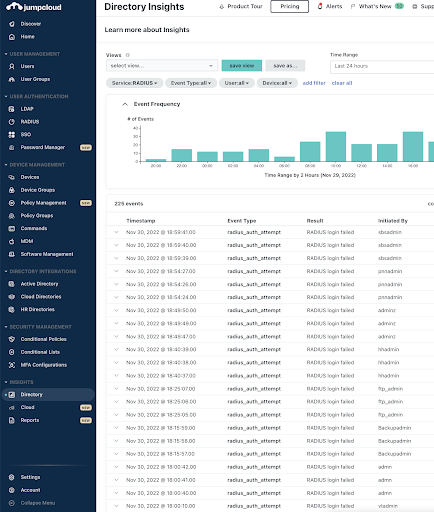Click the Device Groups icon
This screenshot has height=512, width=434.
click(x=12, y=190)
